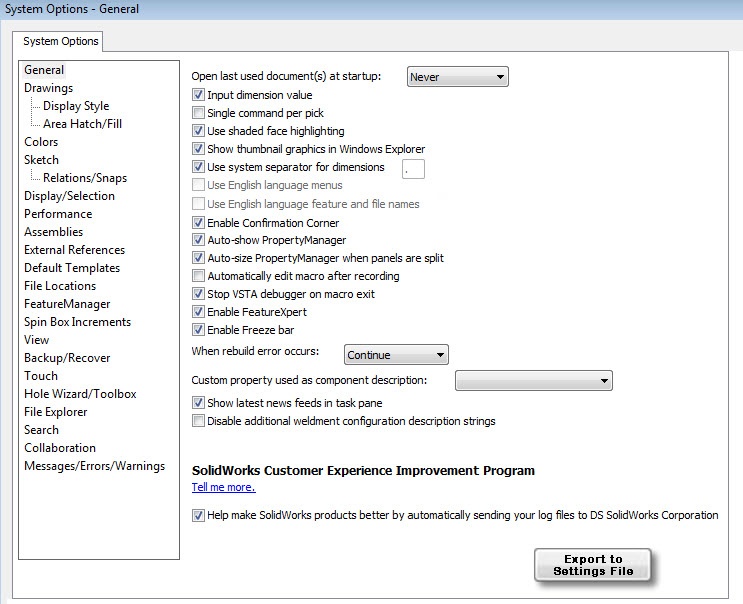Uncheck Enable FeatureXpert
743x604 pixels.
[198, 312]
